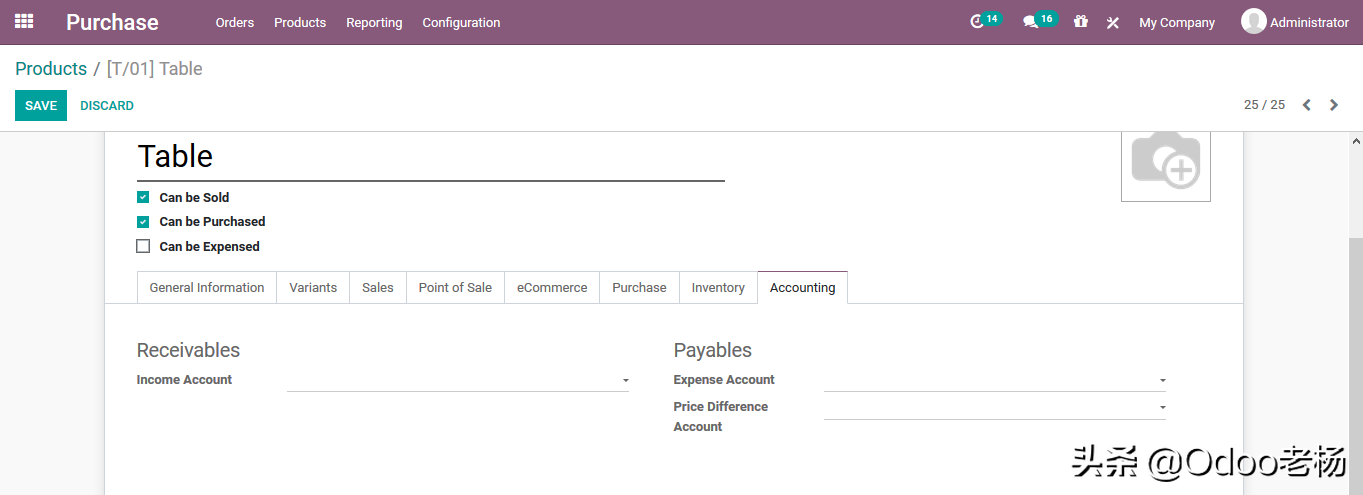This screenshot has height=495, width=1363.
Task: Enable Can be Expensed checkbox
Action: pyautogui.click(x=143, y=246)
